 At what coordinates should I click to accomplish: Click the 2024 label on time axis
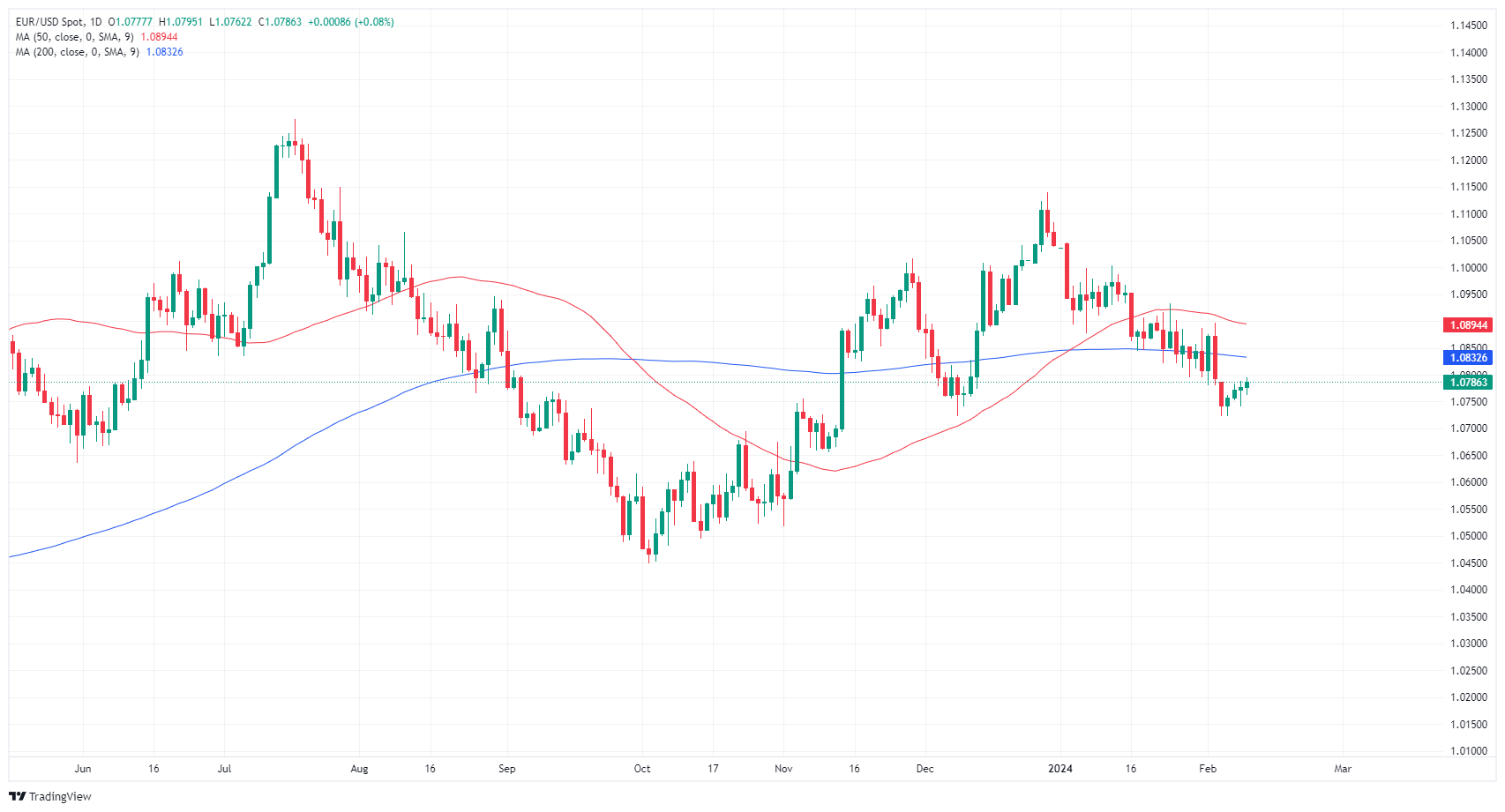[1059, 769]
